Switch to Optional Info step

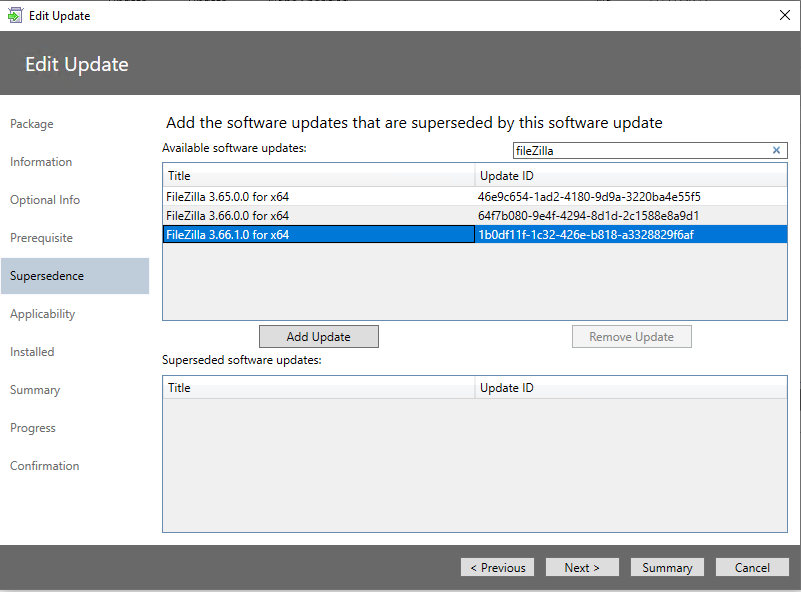point(45,200)
